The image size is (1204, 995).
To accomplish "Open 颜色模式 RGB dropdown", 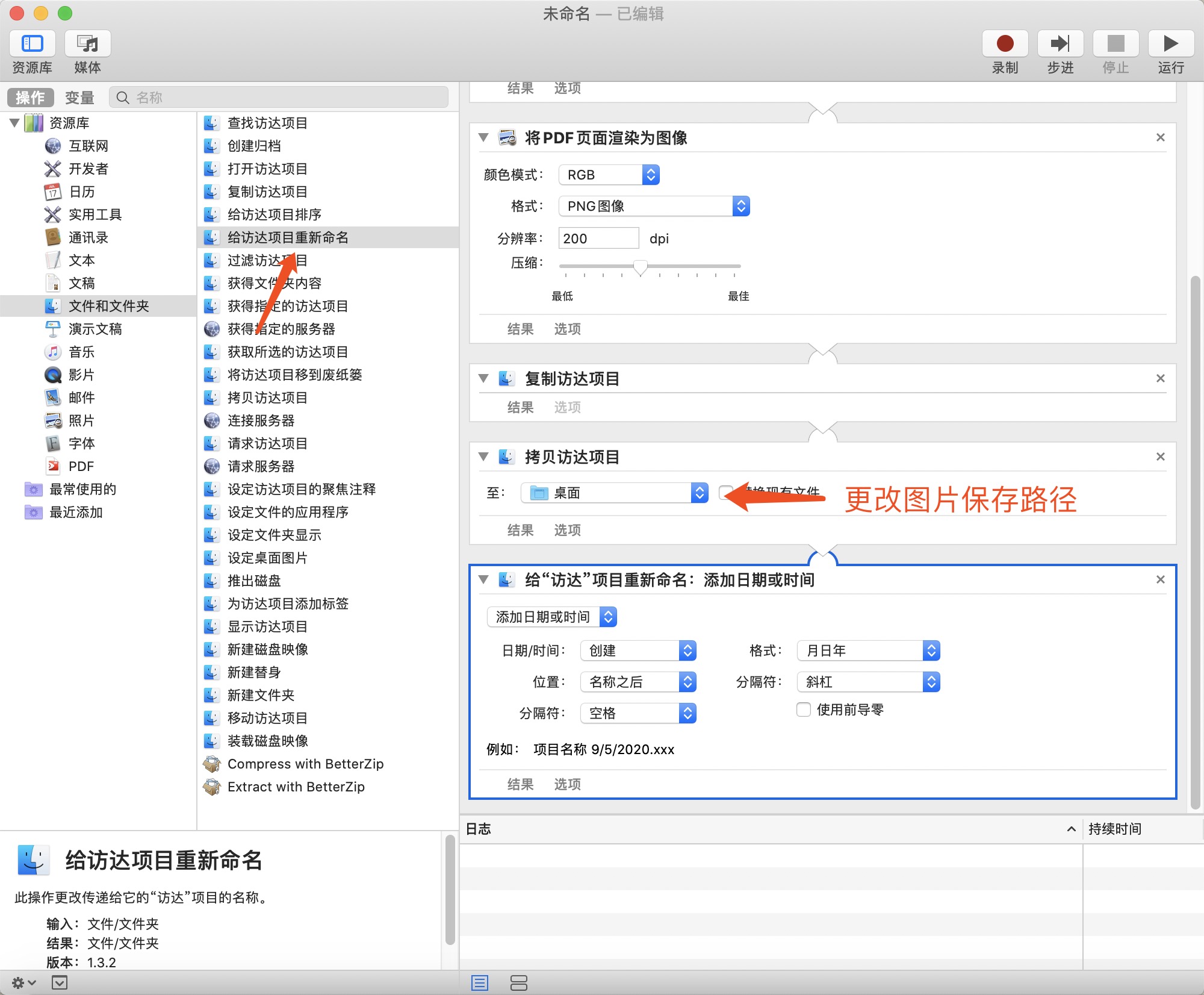I will [609, 175].
